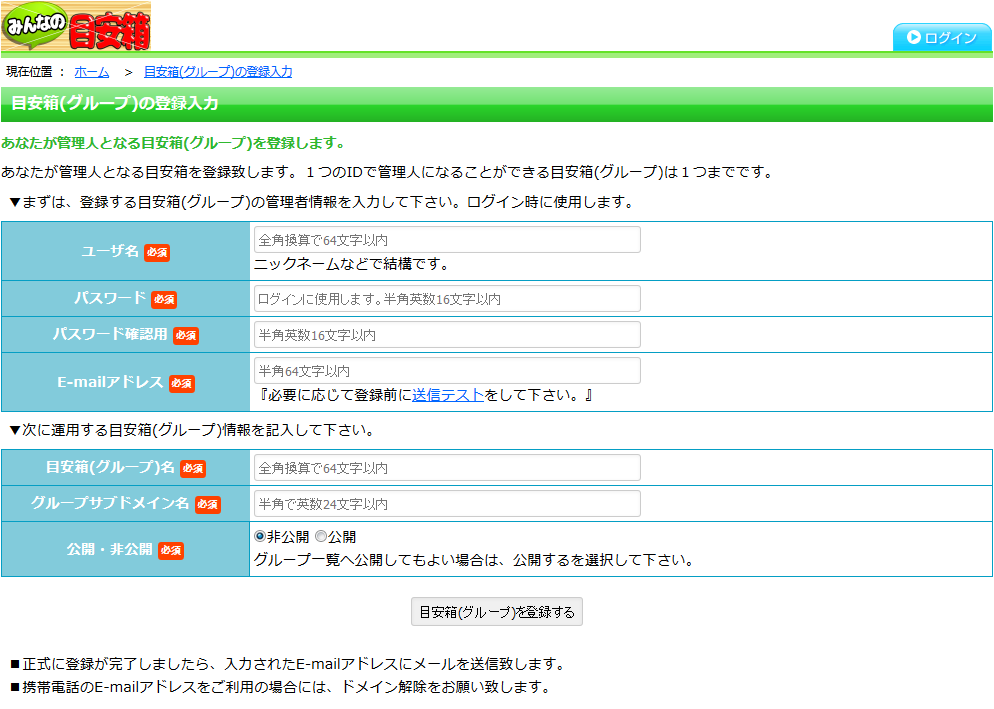This screenshot has height=709, width=994.
Task: Open the ホーム breadcrumb link
Action: 91,71
